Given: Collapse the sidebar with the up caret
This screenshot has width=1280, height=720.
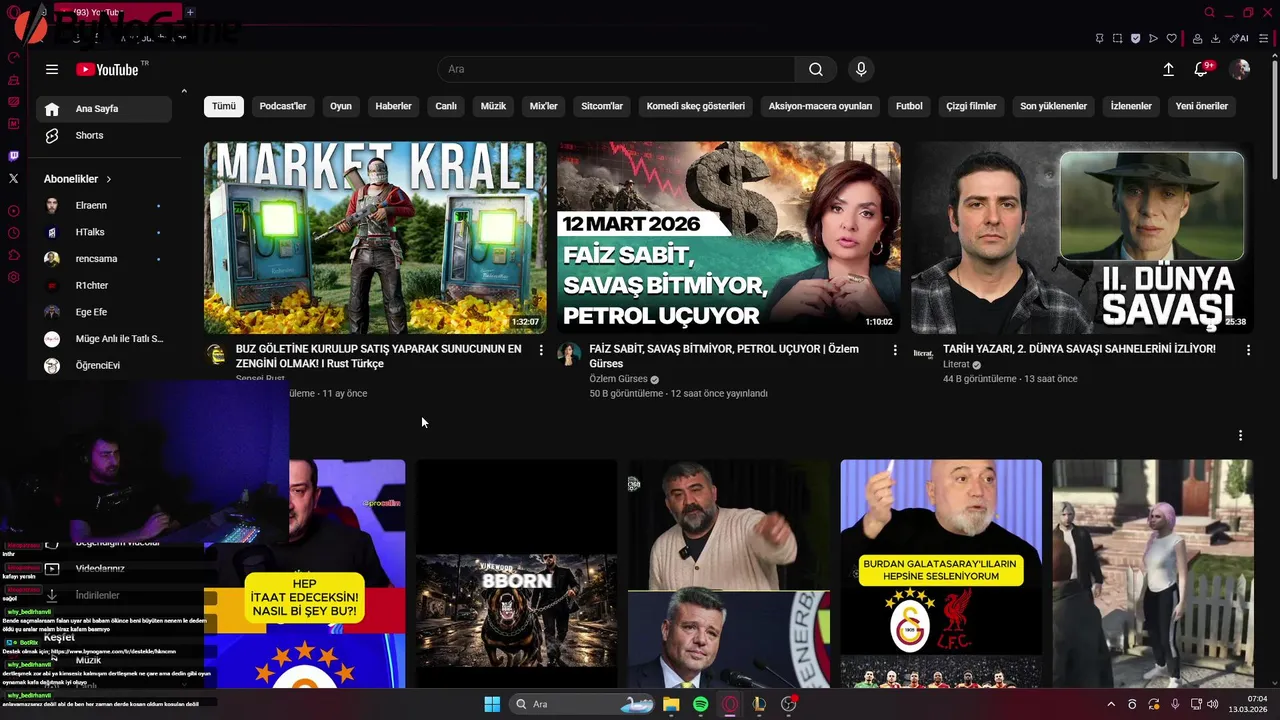Looking at the screenshot, I should [184, 91].
